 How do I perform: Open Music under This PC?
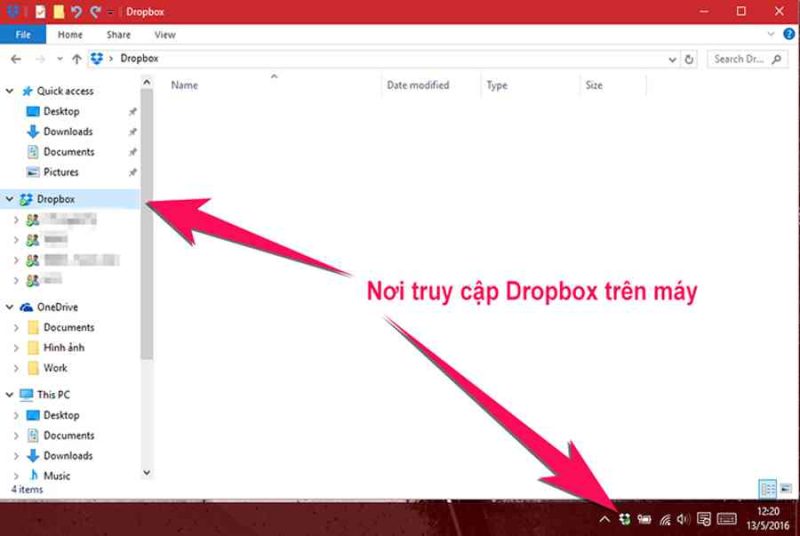57,476
